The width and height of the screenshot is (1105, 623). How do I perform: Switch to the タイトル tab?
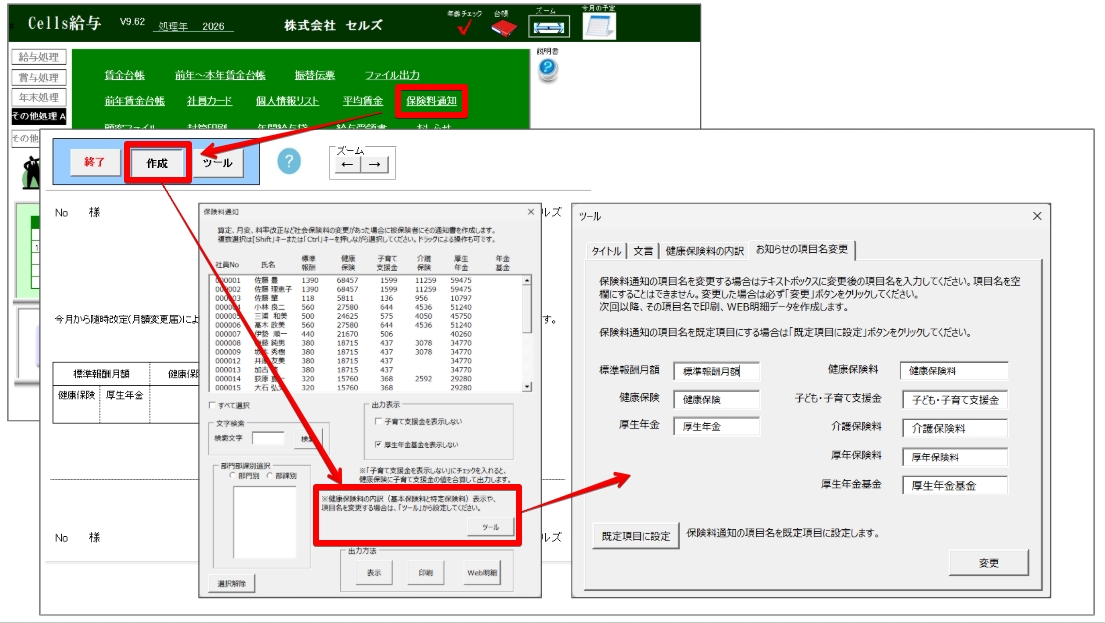click(606, 251)
